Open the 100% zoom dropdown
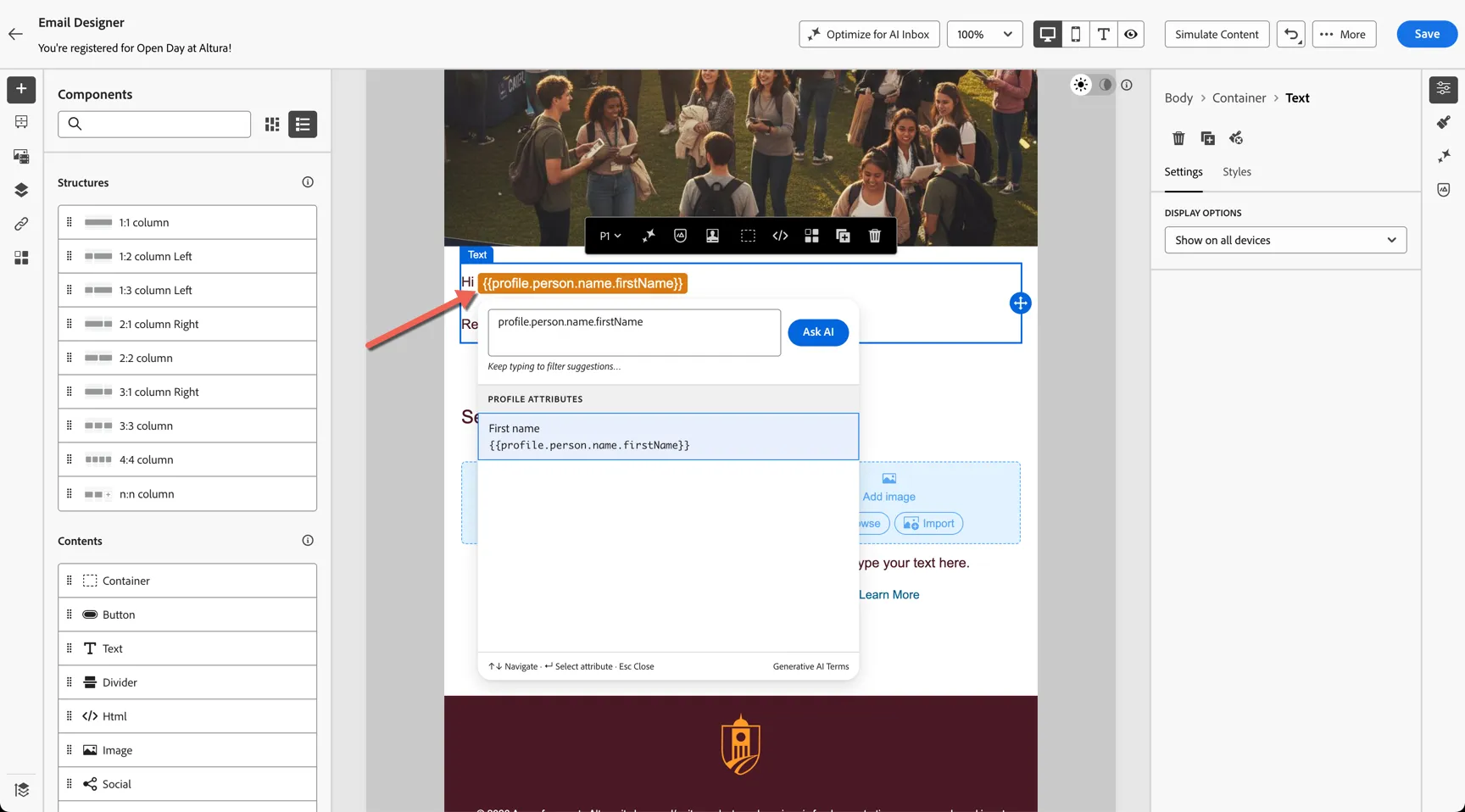 click(x=984, y=34)
